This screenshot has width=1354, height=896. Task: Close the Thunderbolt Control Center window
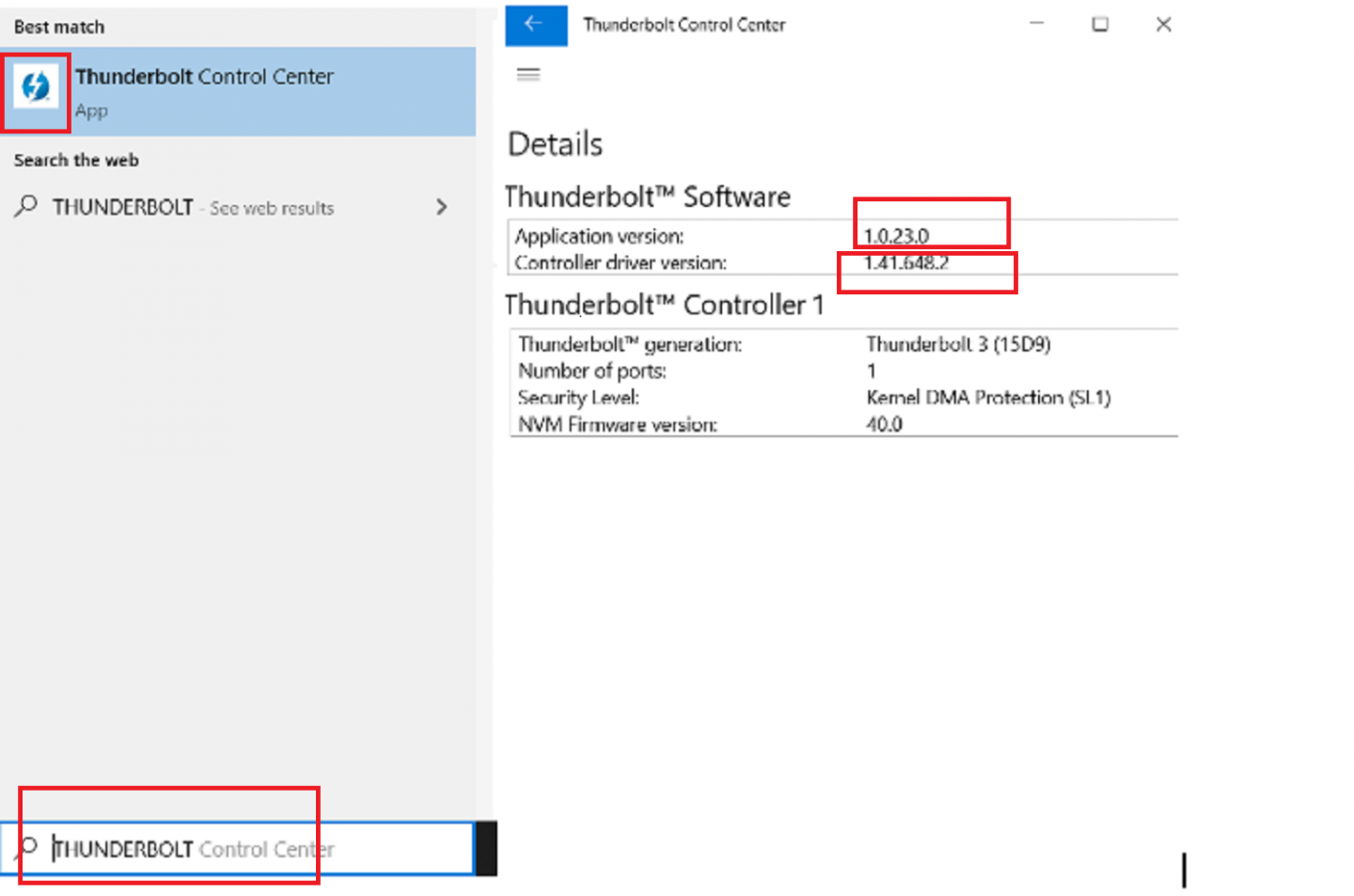pos(1163,24)
